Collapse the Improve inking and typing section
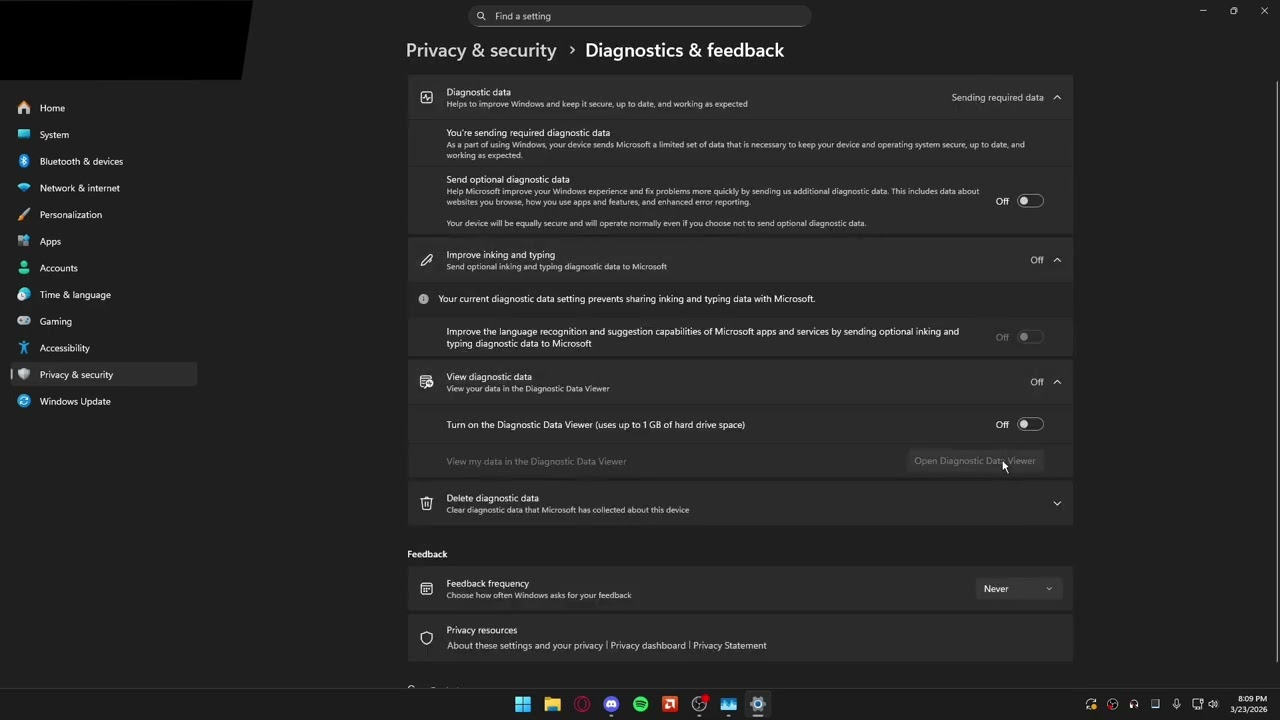 pyautogui.click(x=1057, y=260)
